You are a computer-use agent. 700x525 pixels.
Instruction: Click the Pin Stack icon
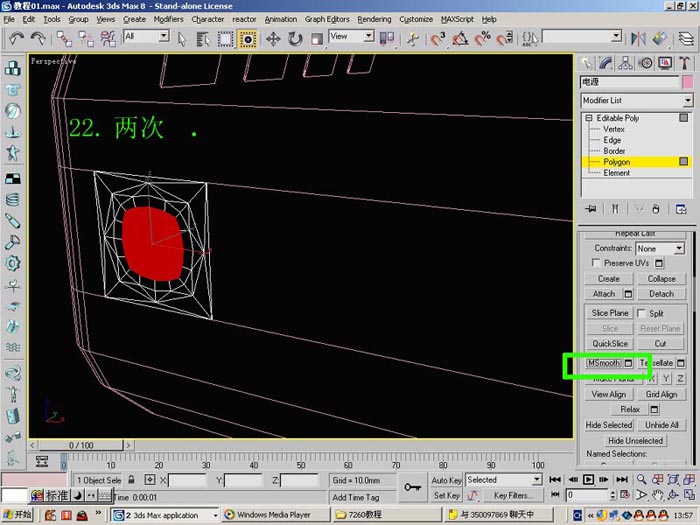[x=591, y=209]
